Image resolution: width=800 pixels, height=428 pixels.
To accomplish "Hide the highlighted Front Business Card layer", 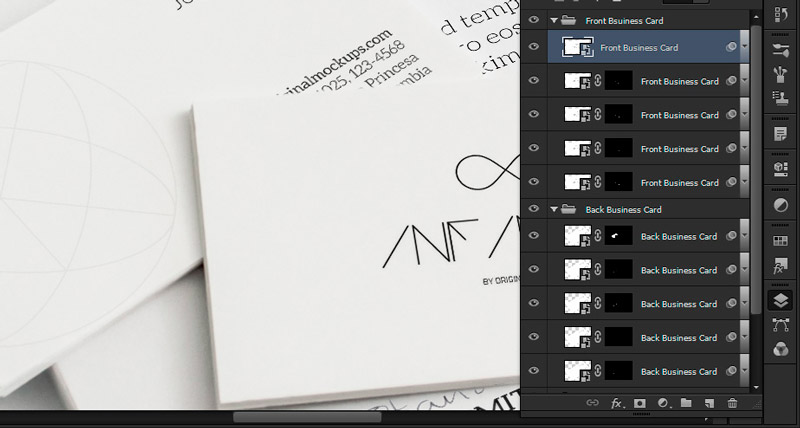I will (x=534, y=46).
